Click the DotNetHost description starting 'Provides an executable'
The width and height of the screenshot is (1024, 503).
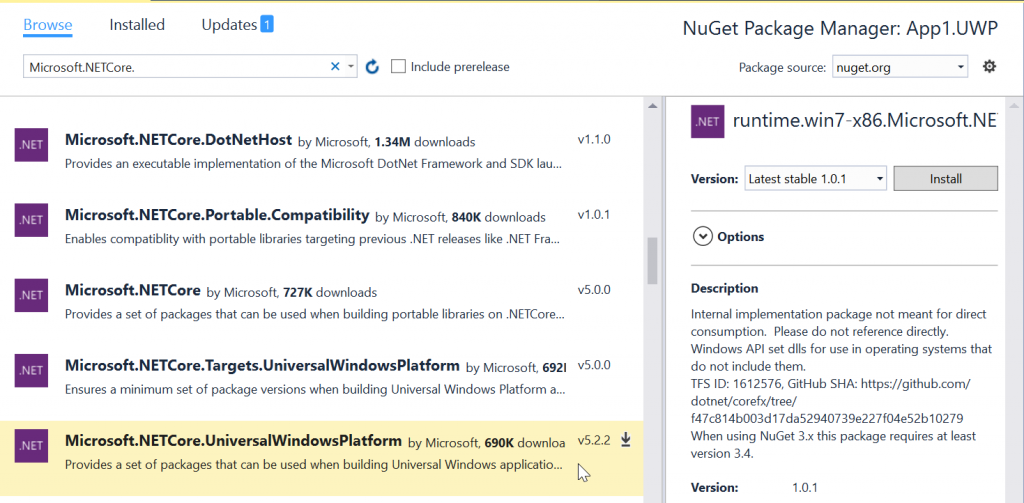[x=313, y=163]
